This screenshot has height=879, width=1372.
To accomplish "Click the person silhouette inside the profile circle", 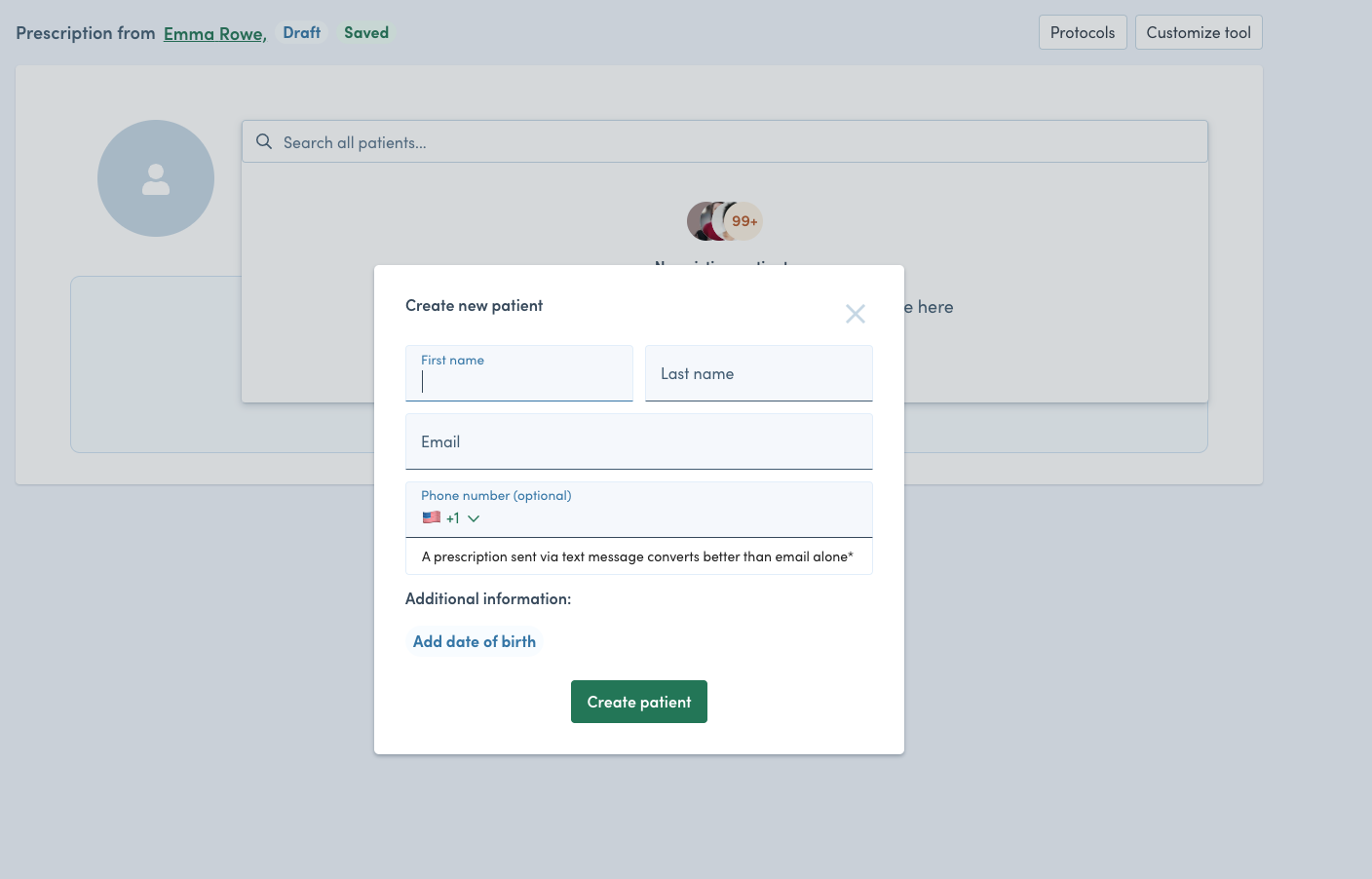I will [x=156, y=177].
